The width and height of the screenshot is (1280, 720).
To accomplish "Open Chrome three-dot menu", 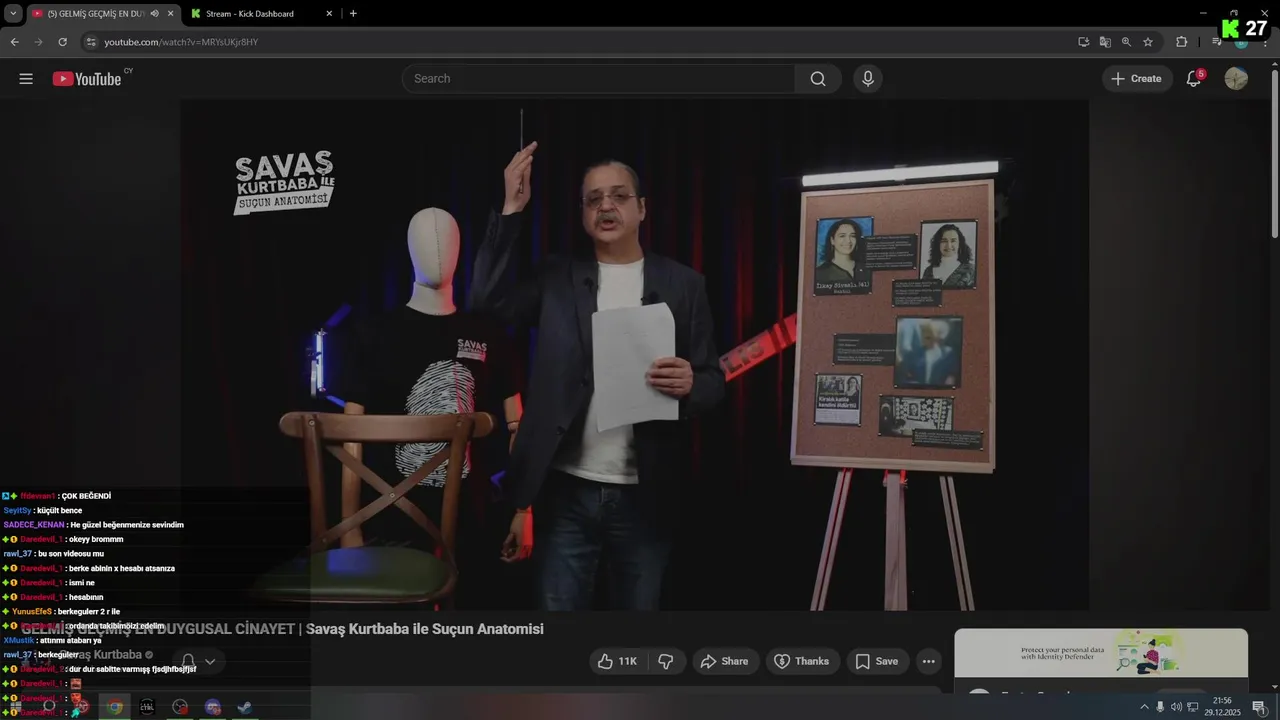I will [x=1265, y=42].
